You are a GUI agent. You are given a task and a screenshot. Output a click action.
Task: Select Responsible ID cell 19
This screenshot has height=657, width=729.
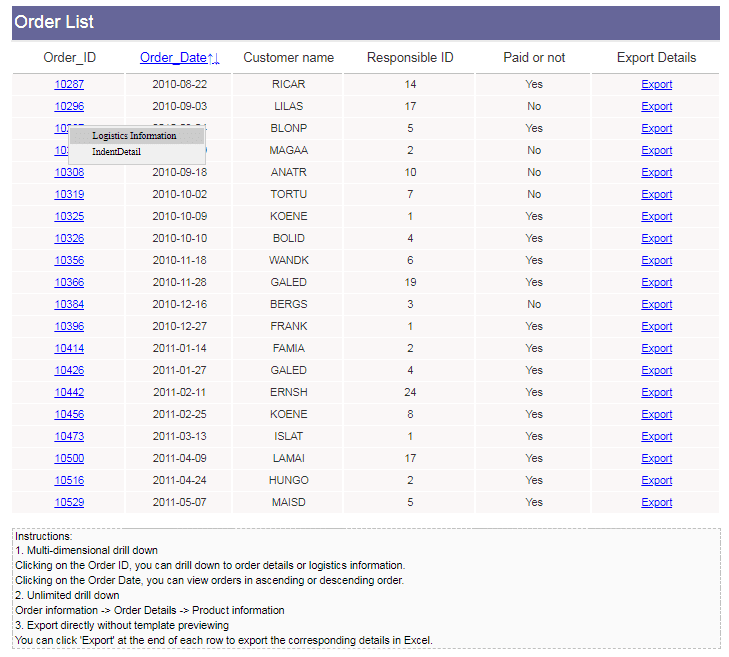[x=410, y=282]
